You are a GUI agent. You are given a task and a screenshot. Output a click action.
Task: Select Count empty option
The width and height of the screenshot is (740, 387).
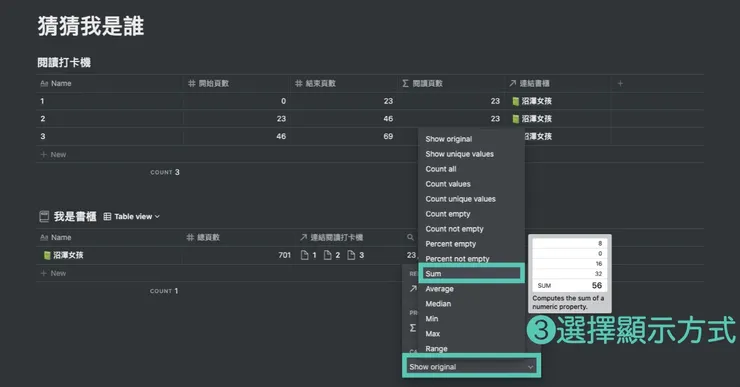coord(448,214)
